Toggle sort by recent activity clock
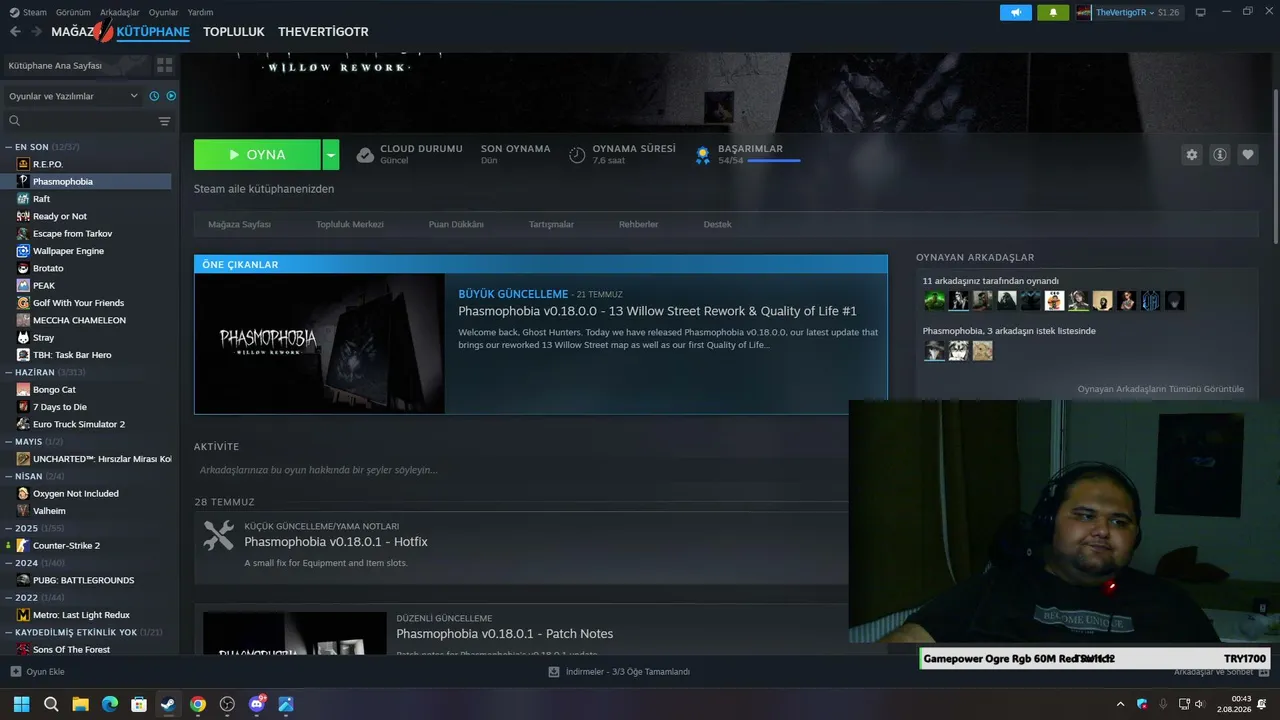1280x720 pixels. tap(154, 96)
